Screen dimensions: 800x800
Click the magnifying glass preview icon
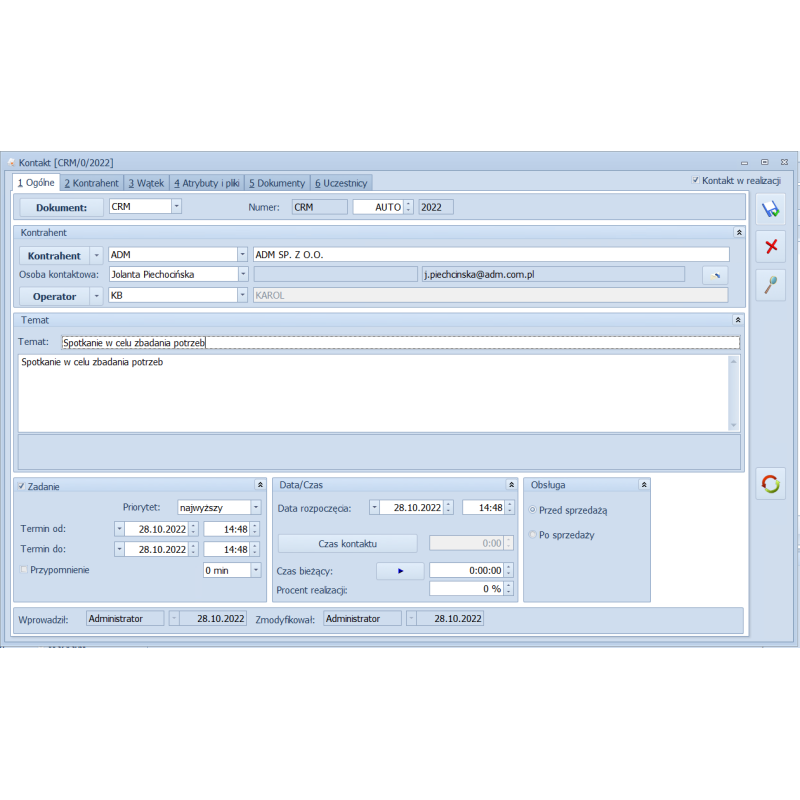pyautogui.click(x=770, y=284)
